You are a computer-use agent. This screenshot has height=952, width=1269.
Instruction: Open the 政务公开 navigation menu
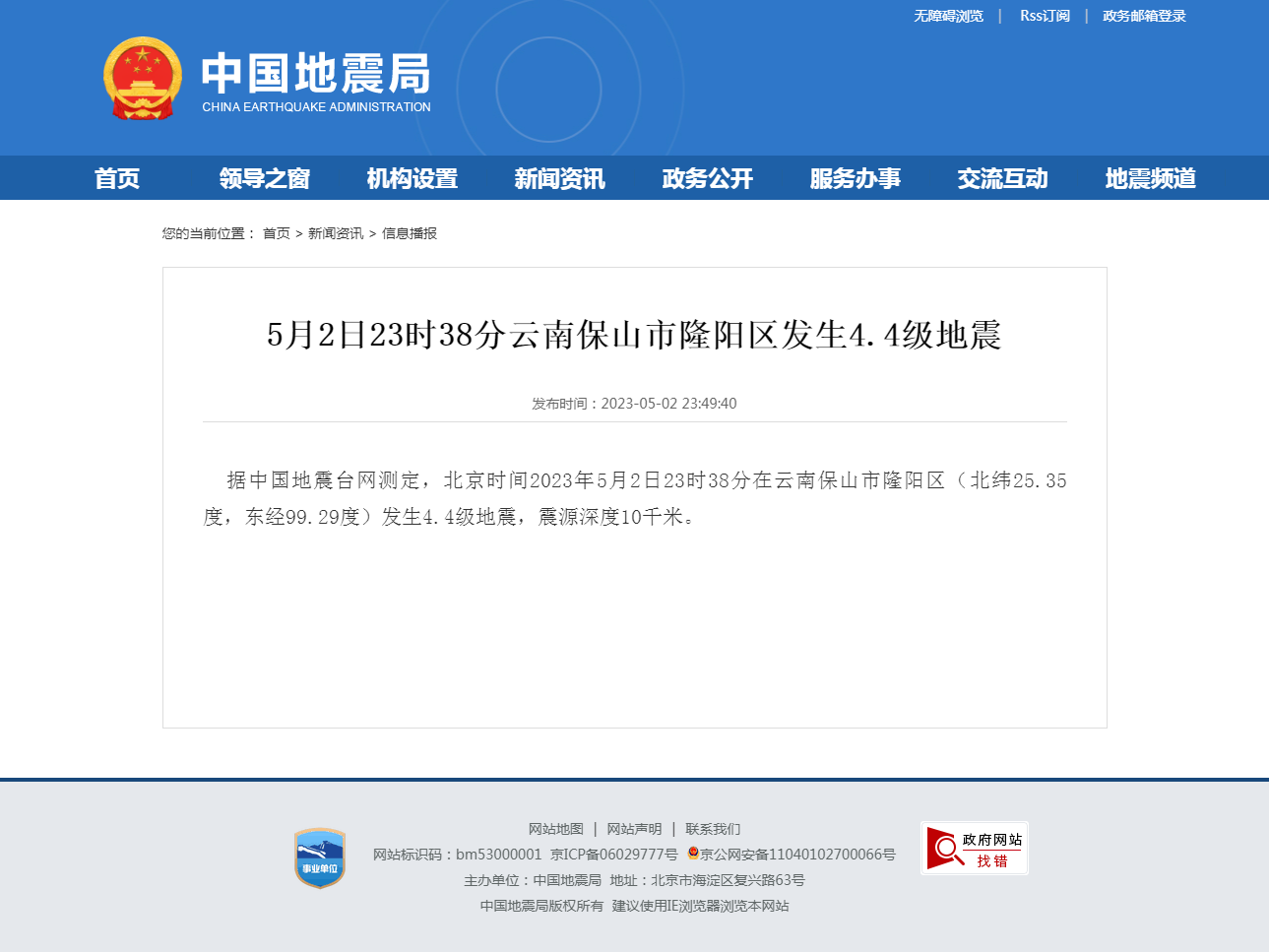coord(708,178)
